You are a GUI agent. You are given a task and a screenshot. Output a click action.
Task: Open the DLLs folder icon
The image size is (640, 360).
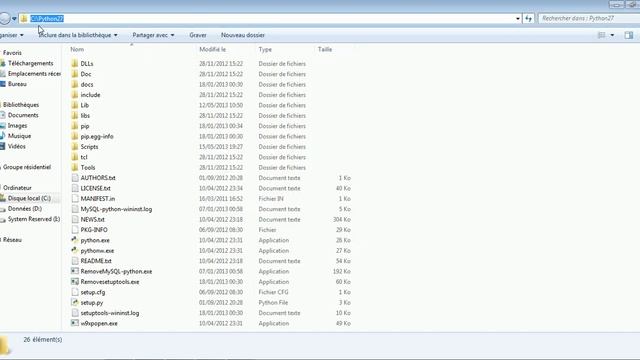75,64
